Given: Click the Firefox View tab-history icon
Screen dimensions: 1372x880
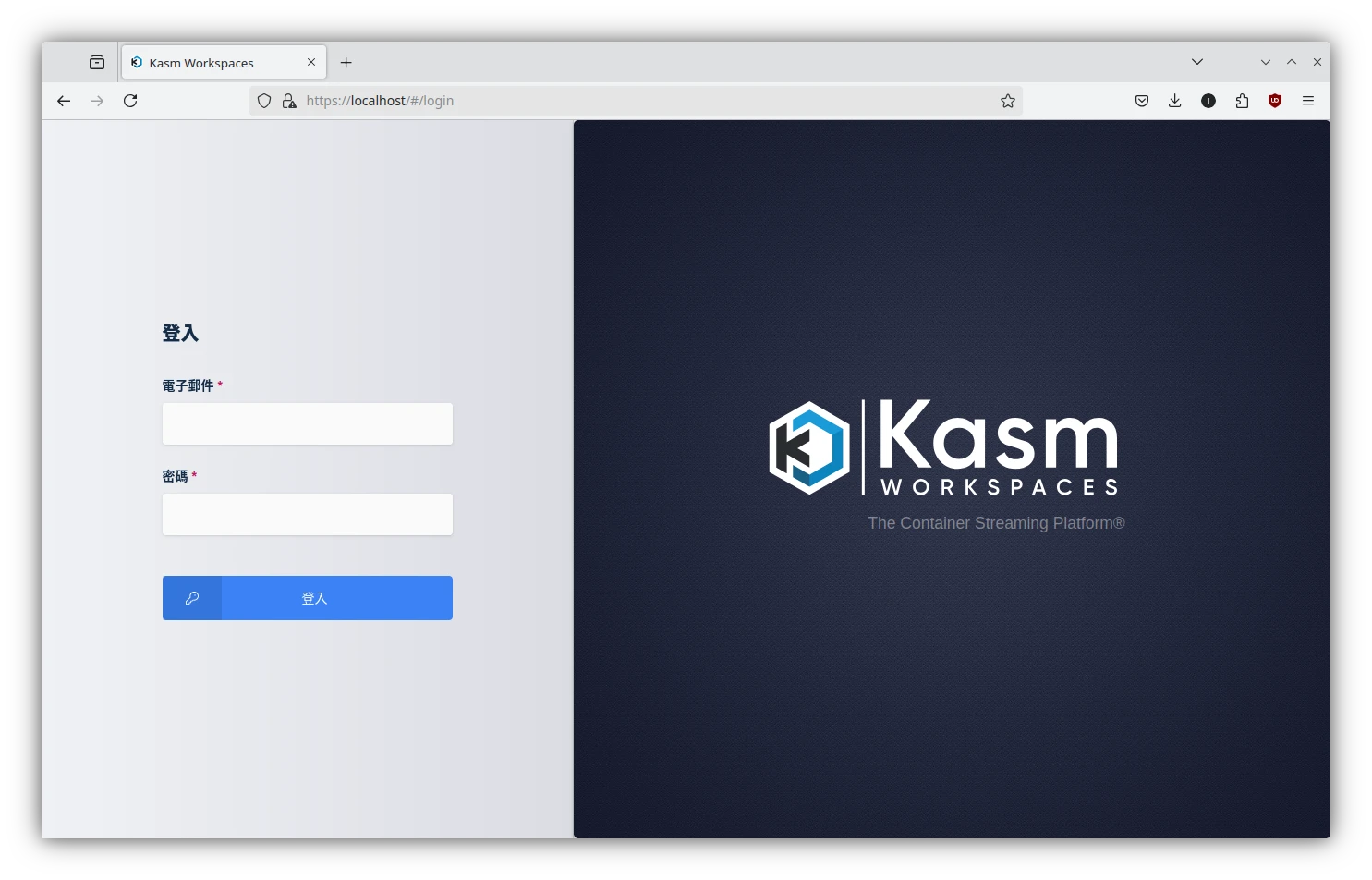Looking at the screenshot, I should click(97, 63).
